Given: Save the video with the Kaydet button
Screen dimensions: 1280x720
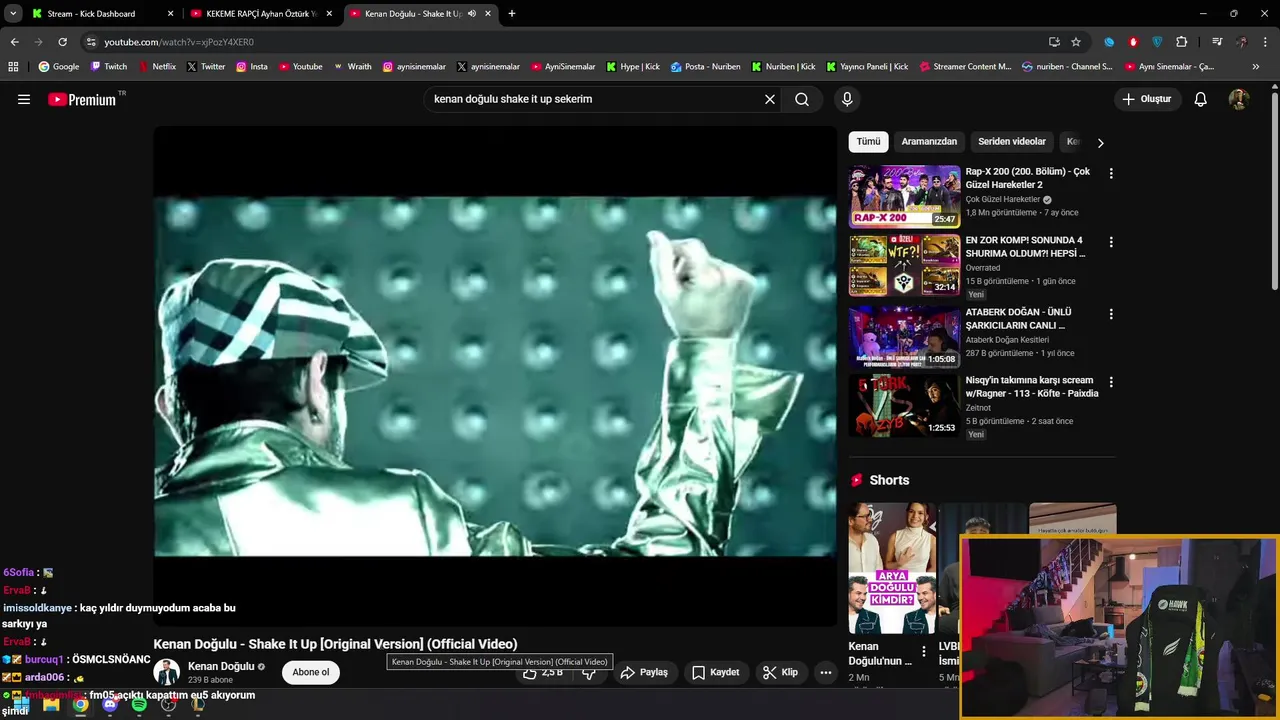Looking at the screenshot, I should click(716, 672).
